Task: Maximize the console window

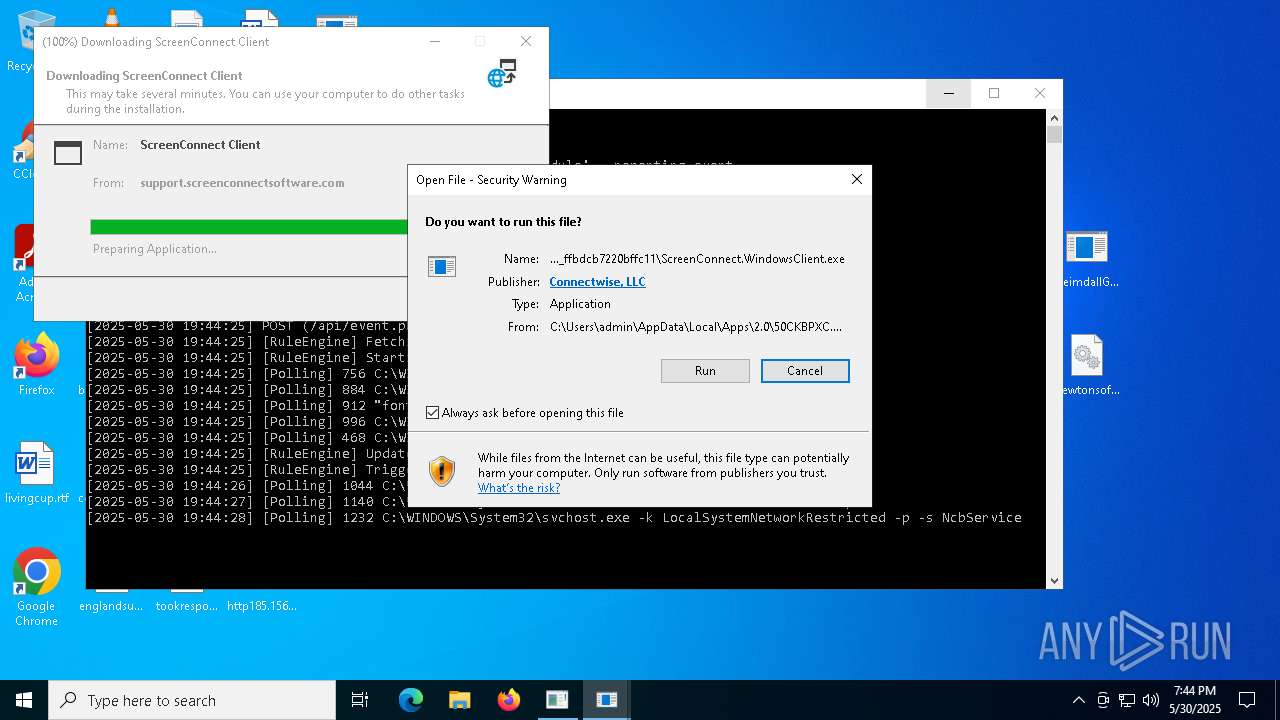Action: pyautogui.click(x=994, y=93)
